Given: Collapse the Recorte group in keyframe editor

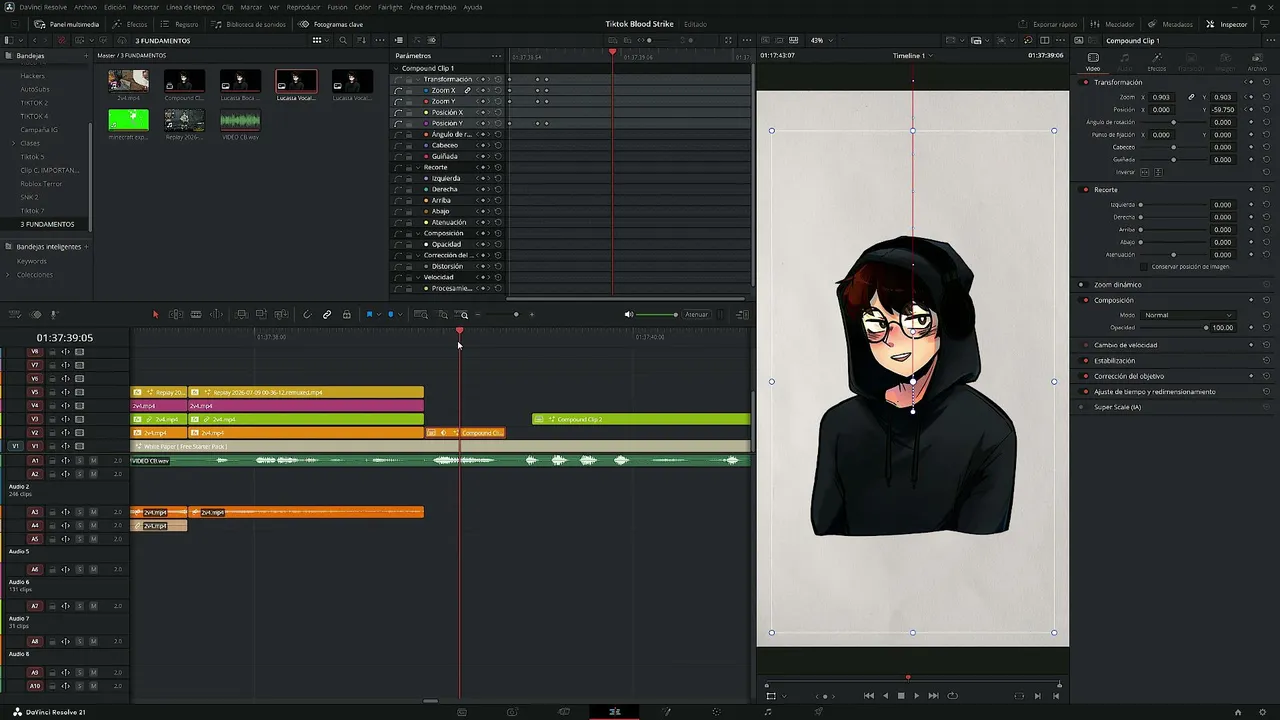Looking at the screenshot, I should tap(419, 167).
